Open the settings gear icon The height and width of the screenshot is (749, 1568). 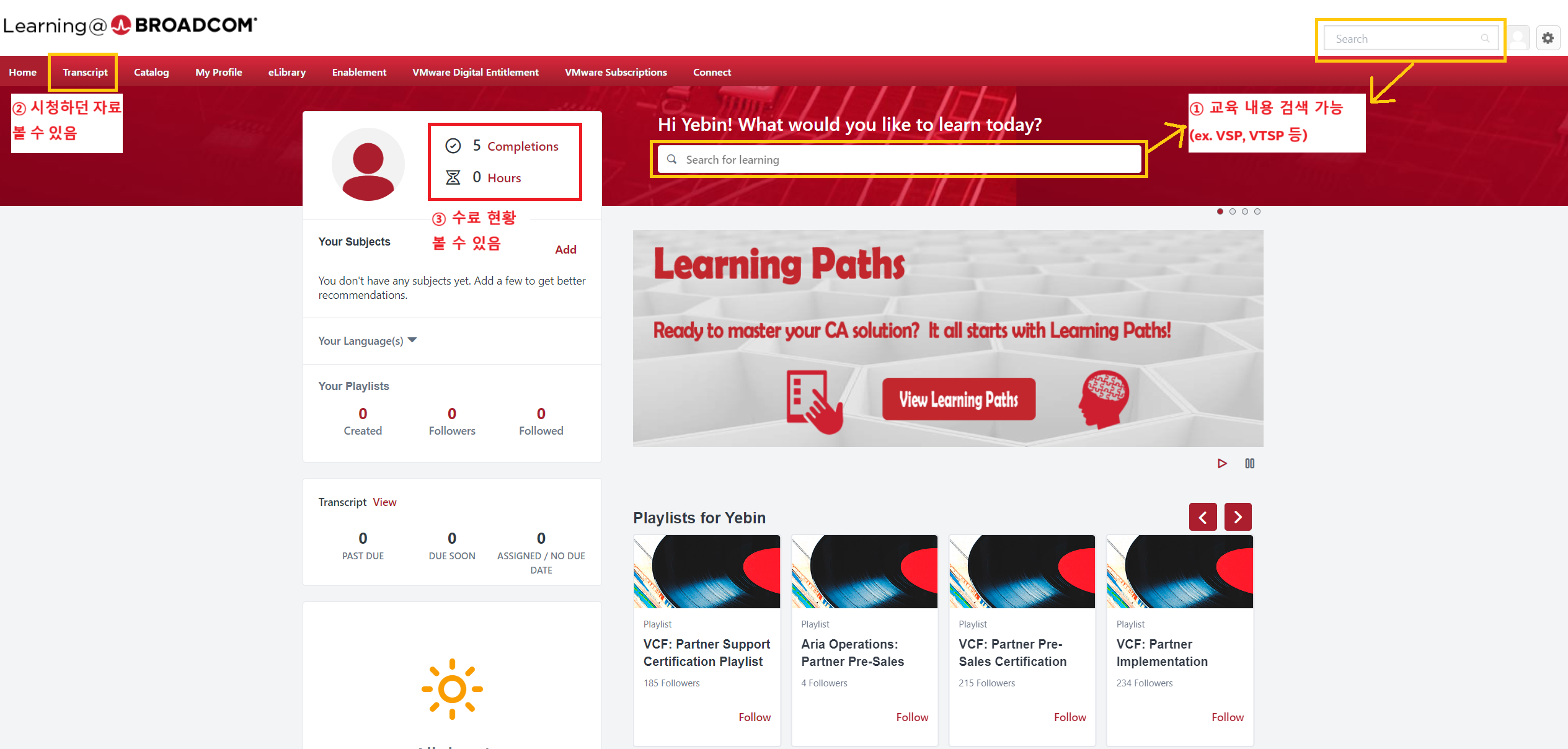point(1548,38)
